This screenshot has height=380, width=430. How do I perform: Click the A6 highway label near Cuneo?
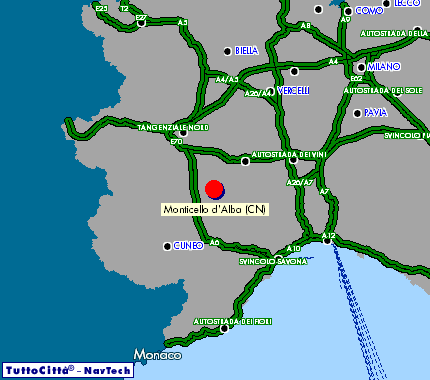coord(214,243)
